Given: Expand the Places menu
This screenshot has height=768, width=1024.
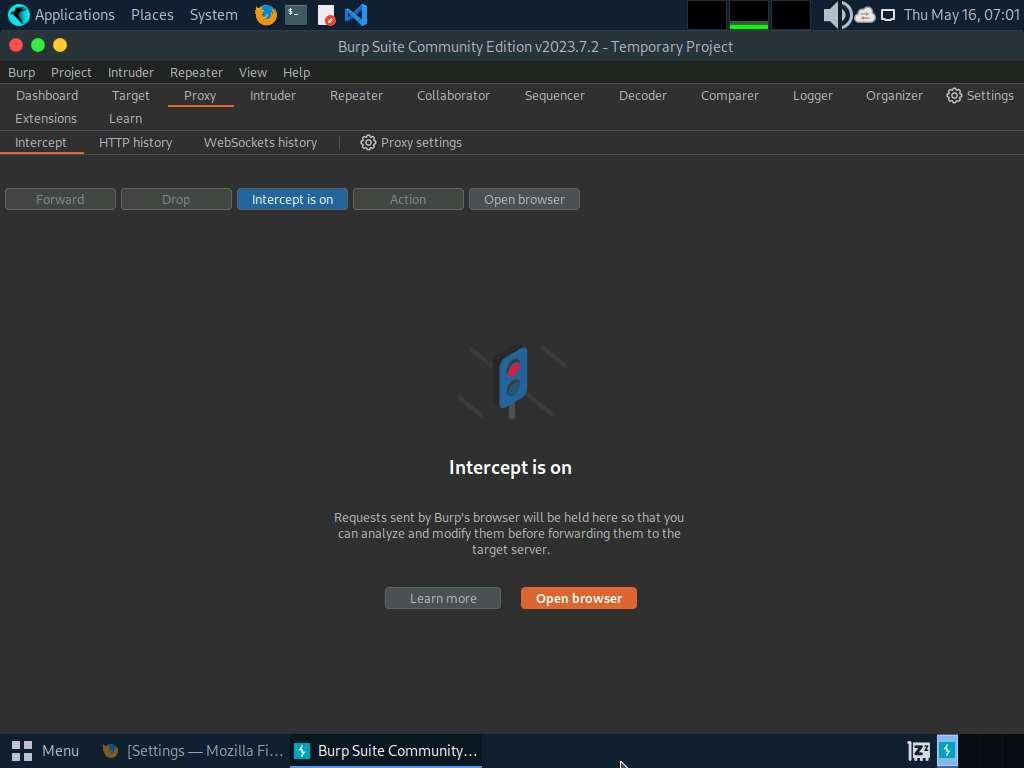Looking at the screenshot, I should click(152, 15).
